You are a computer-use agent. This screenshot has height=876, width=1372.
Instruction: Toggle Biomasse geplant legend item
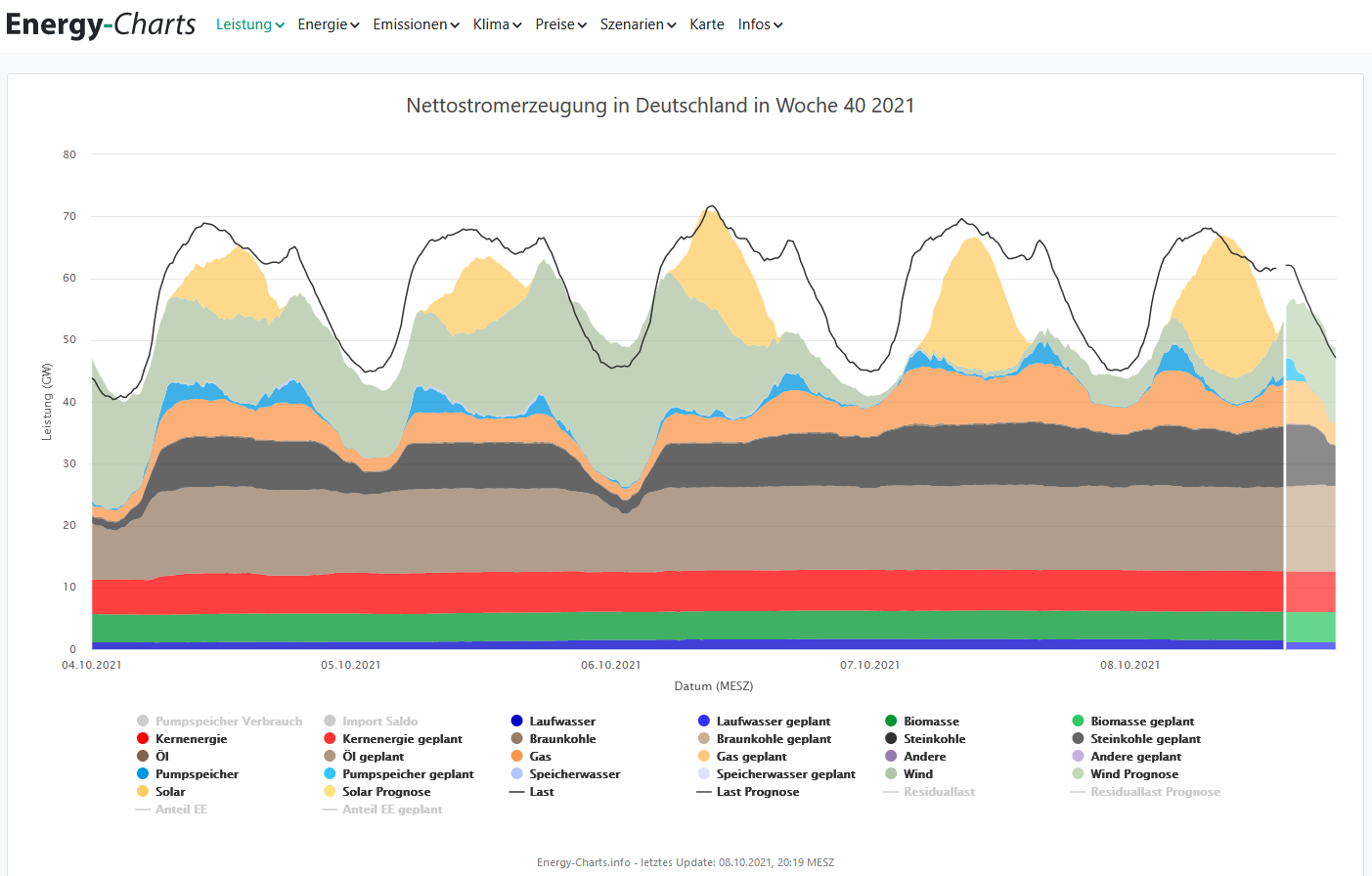click(1132, 722)
